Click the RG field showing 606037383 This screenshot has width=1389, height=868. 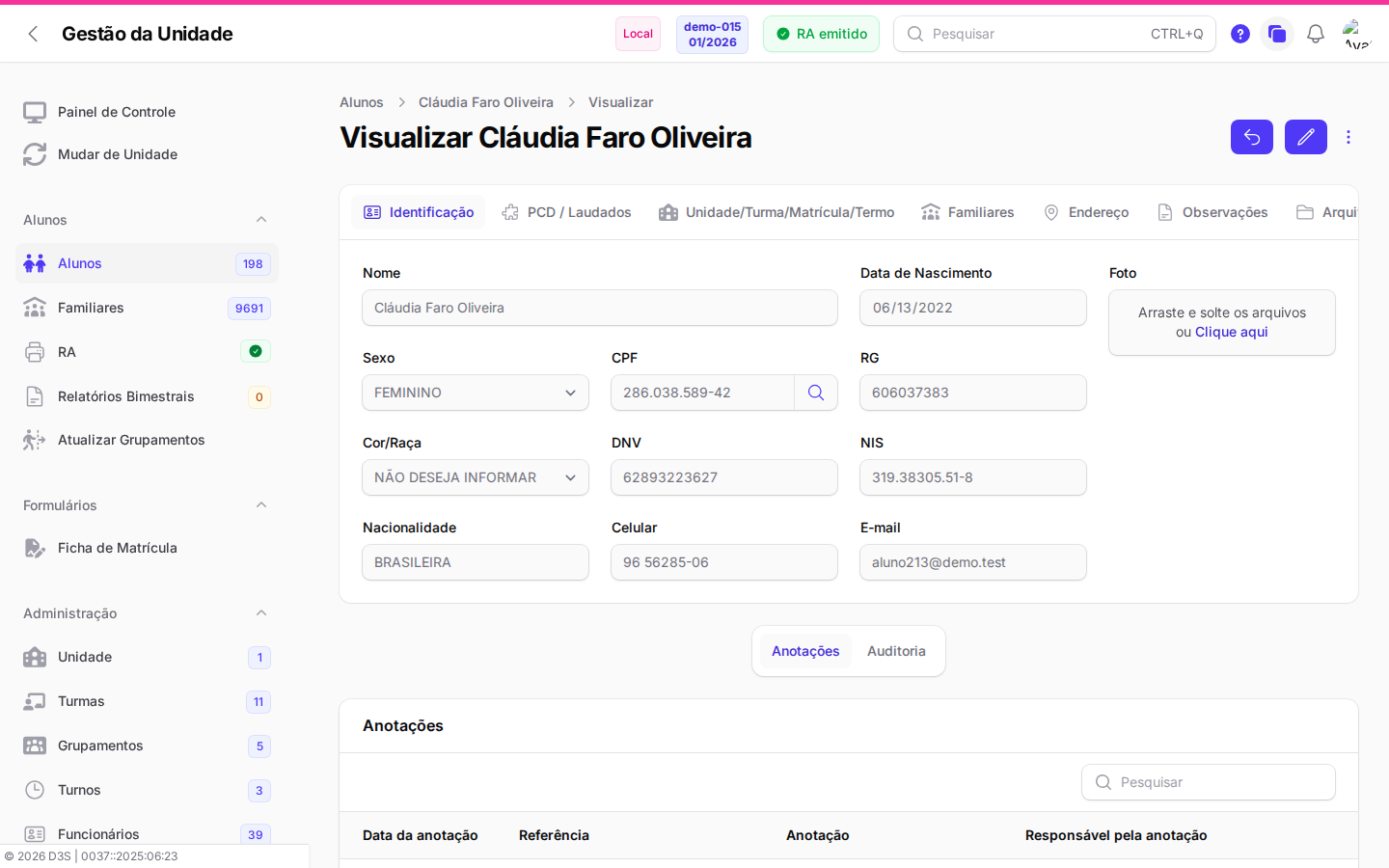[973, 393]
